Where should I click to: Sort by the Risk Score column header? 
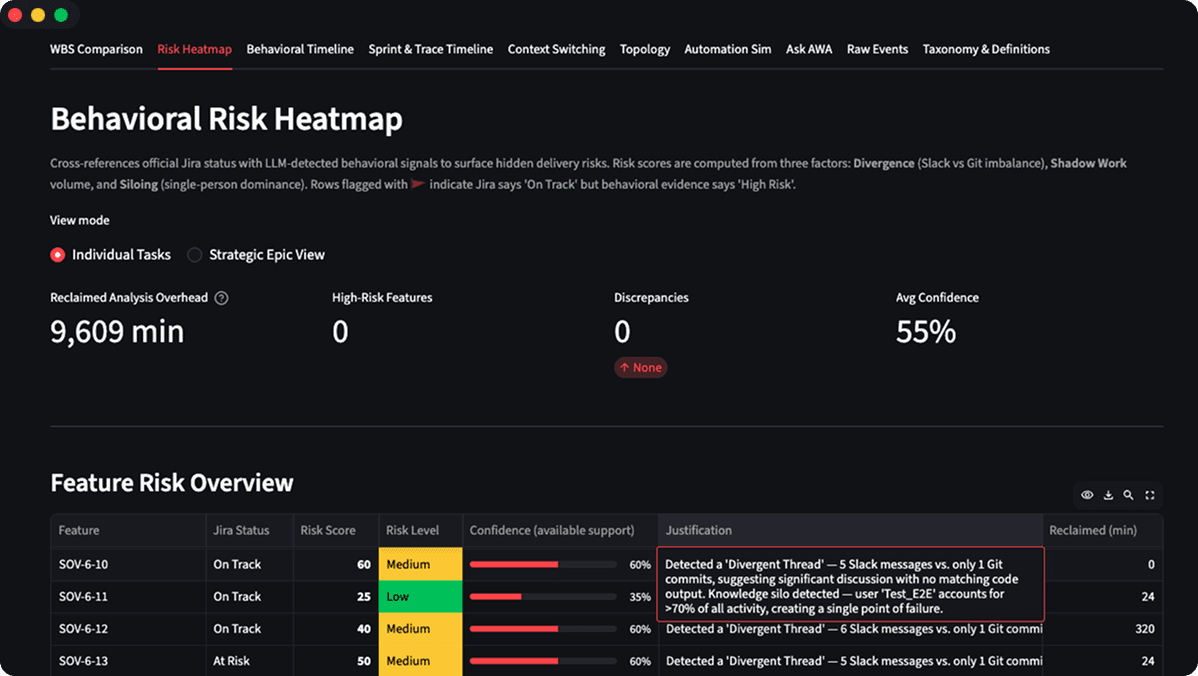(x=335, y=530)
